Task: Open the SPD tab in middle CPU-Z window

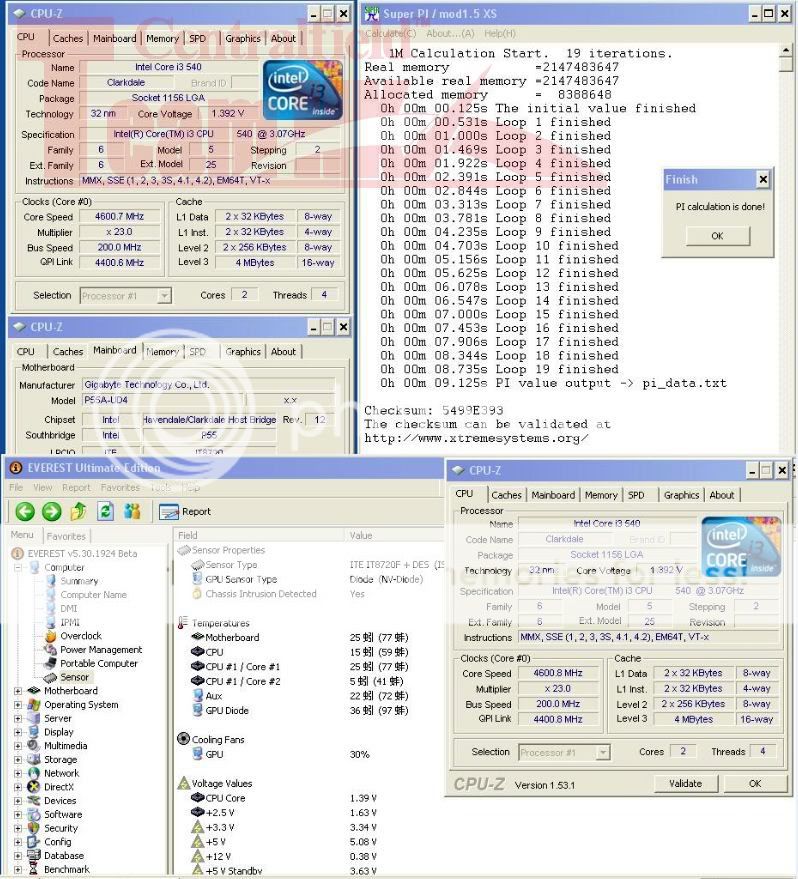Action: pos(197,351)
